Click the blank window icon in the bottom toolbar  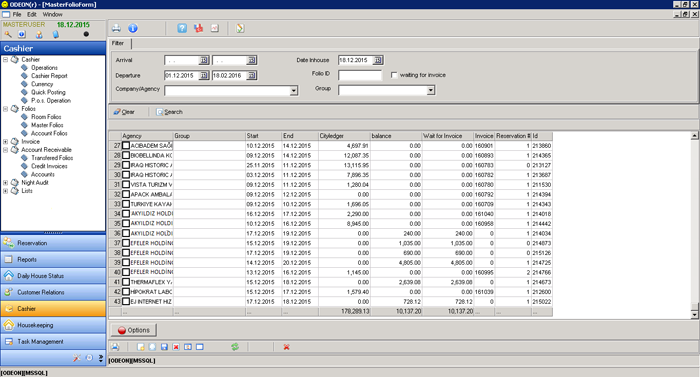click(200, 347)
